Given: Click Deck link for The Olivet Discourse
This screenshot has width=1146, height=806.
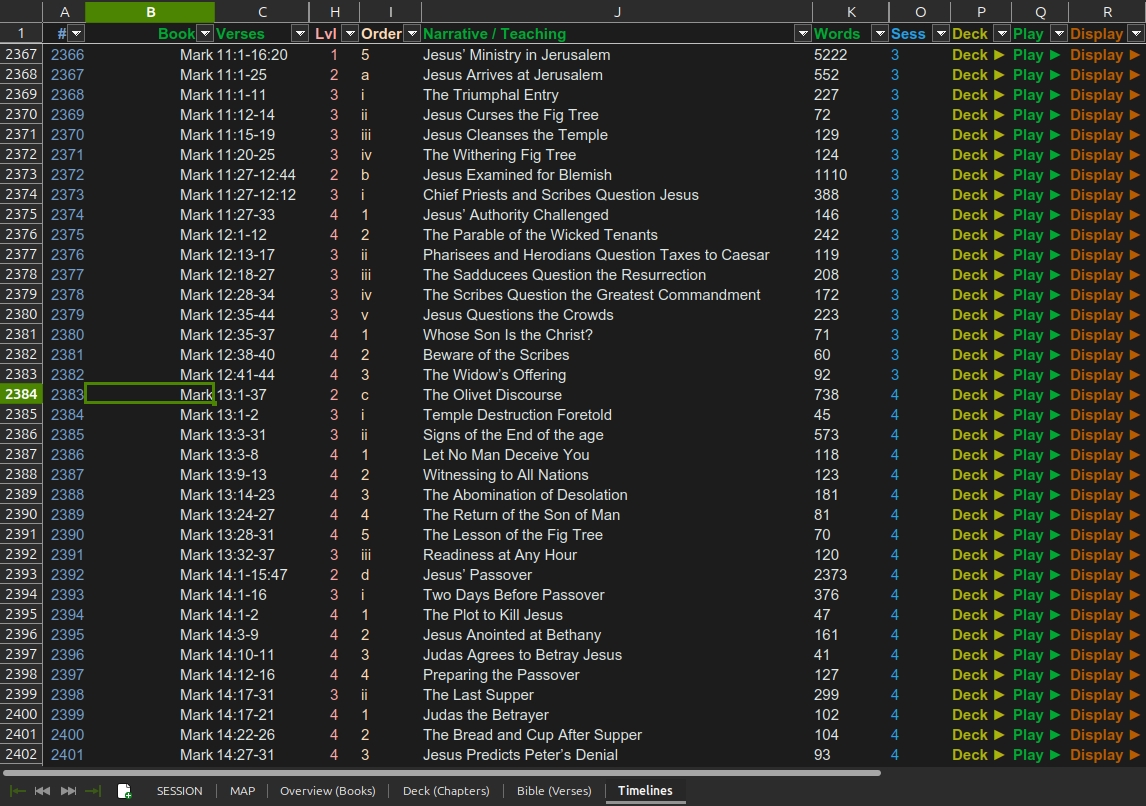Looking at the screenshot, I should pyautogui.click(x=978, y=395).
